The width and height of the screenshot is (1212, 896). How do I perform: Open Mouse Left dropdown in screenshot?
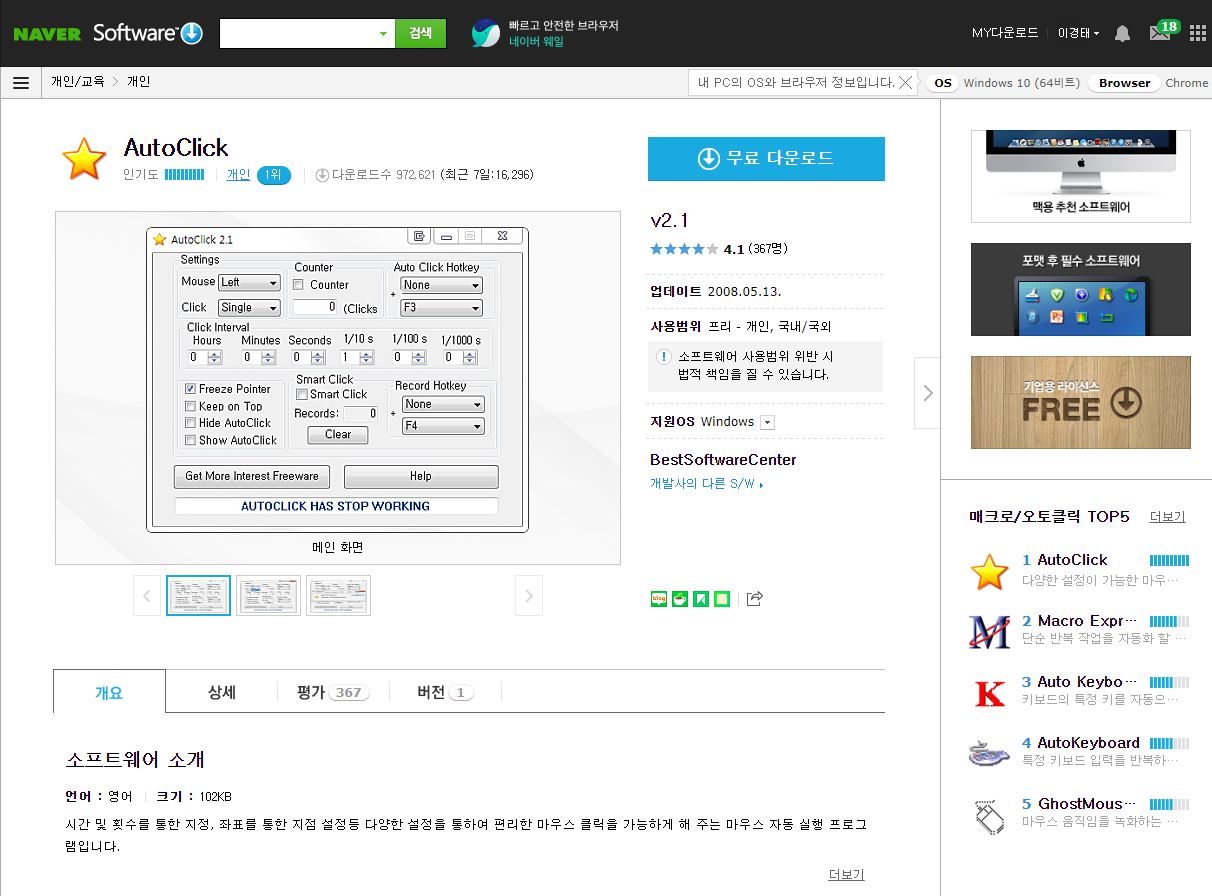249,283
